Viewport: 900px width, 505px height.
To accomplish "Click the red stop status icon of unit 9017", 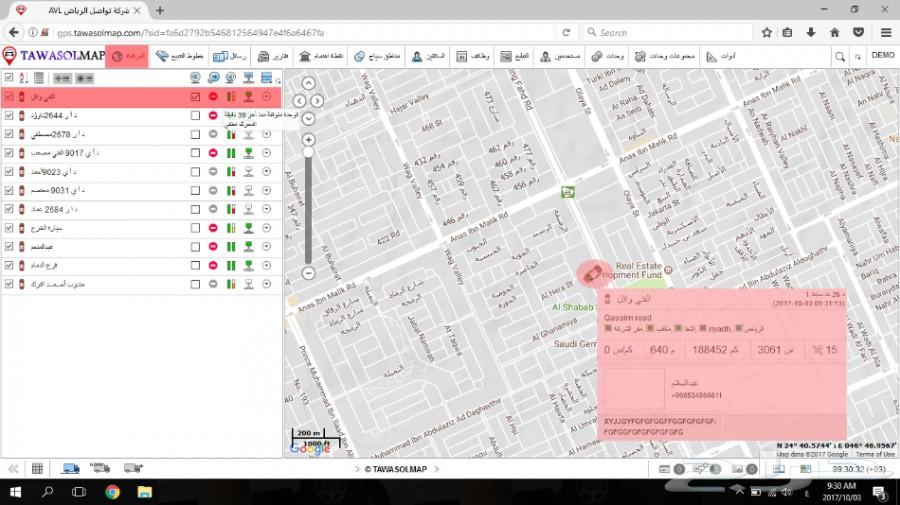I will pos(213,153).
